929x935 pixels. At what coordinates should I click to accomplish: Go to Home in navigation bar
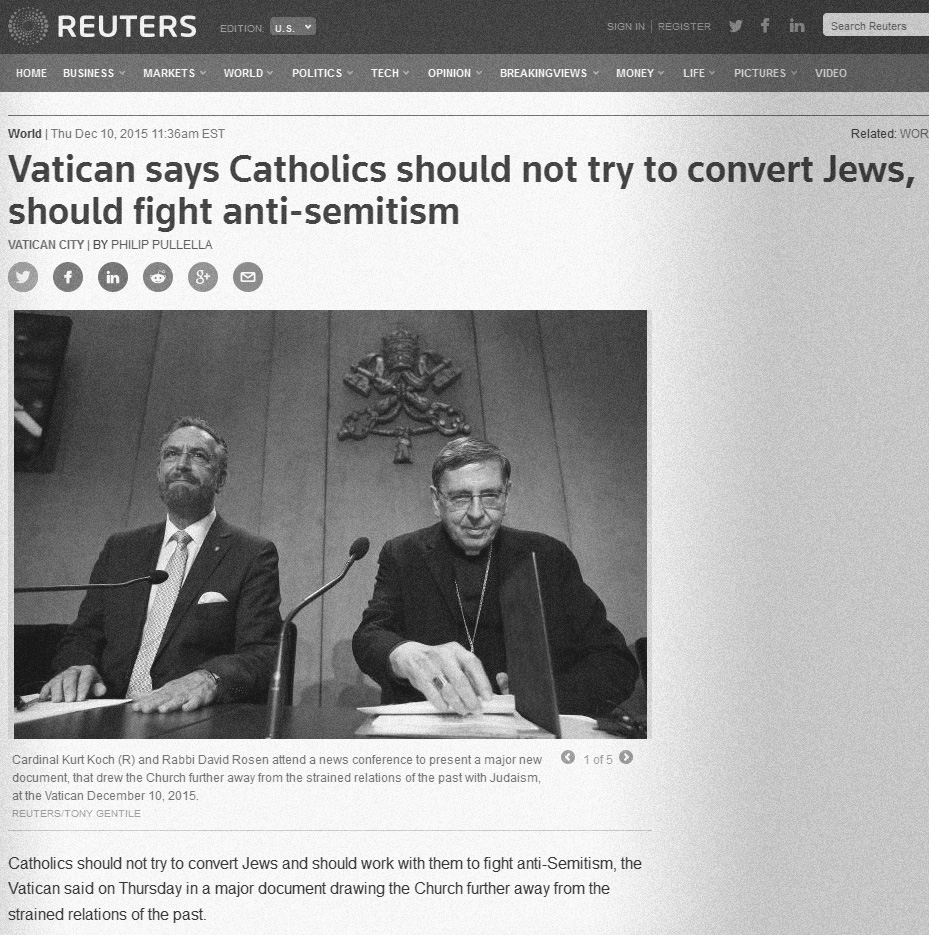click(x=31, y=73)
